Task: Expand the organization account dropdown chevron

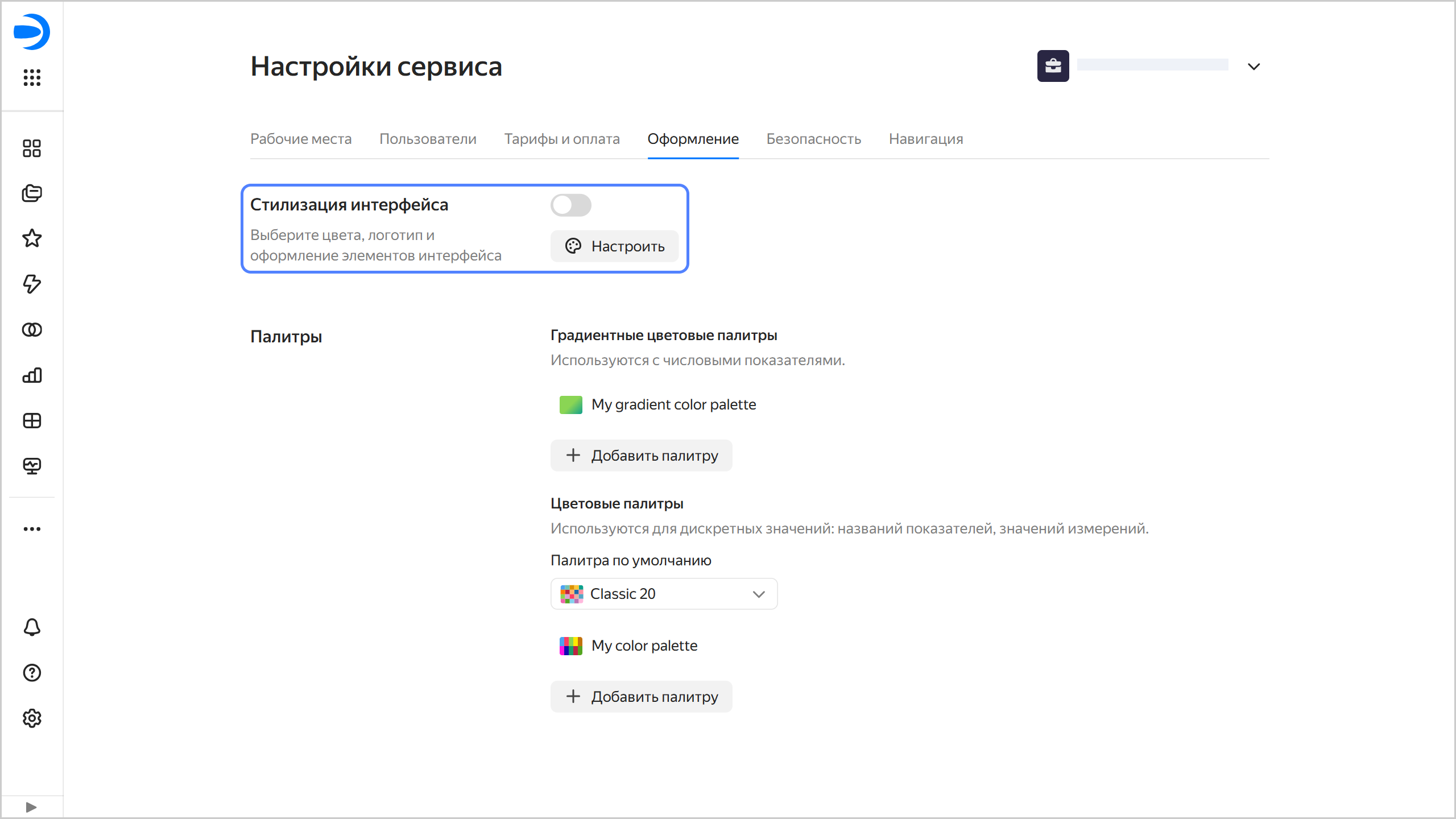Action: [1254, 67]
